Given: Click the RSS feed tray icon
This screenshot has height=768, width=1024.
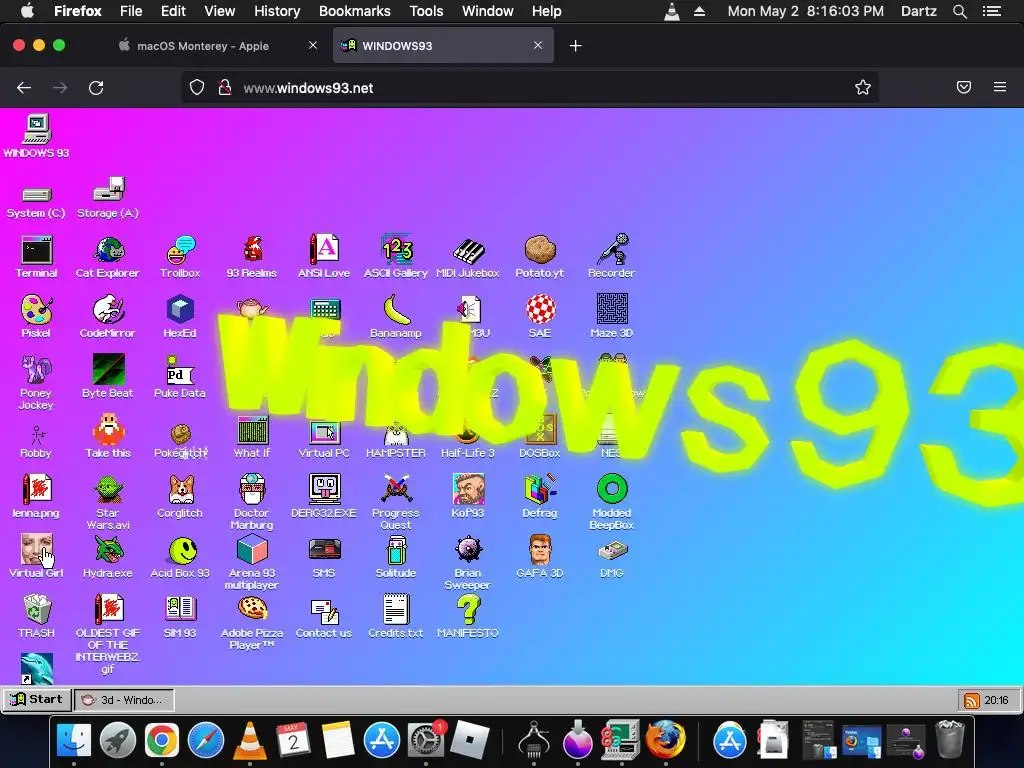Looking at the screenshot, I should pyautogui.click(x=972, y=701).
